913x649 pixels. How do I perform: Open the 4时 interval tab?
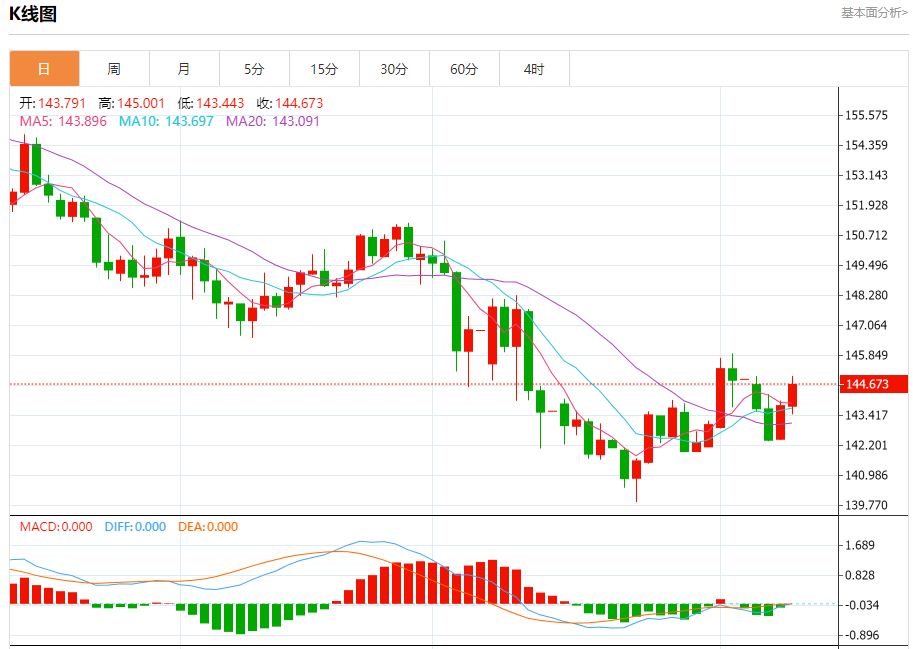coord(534,69)
